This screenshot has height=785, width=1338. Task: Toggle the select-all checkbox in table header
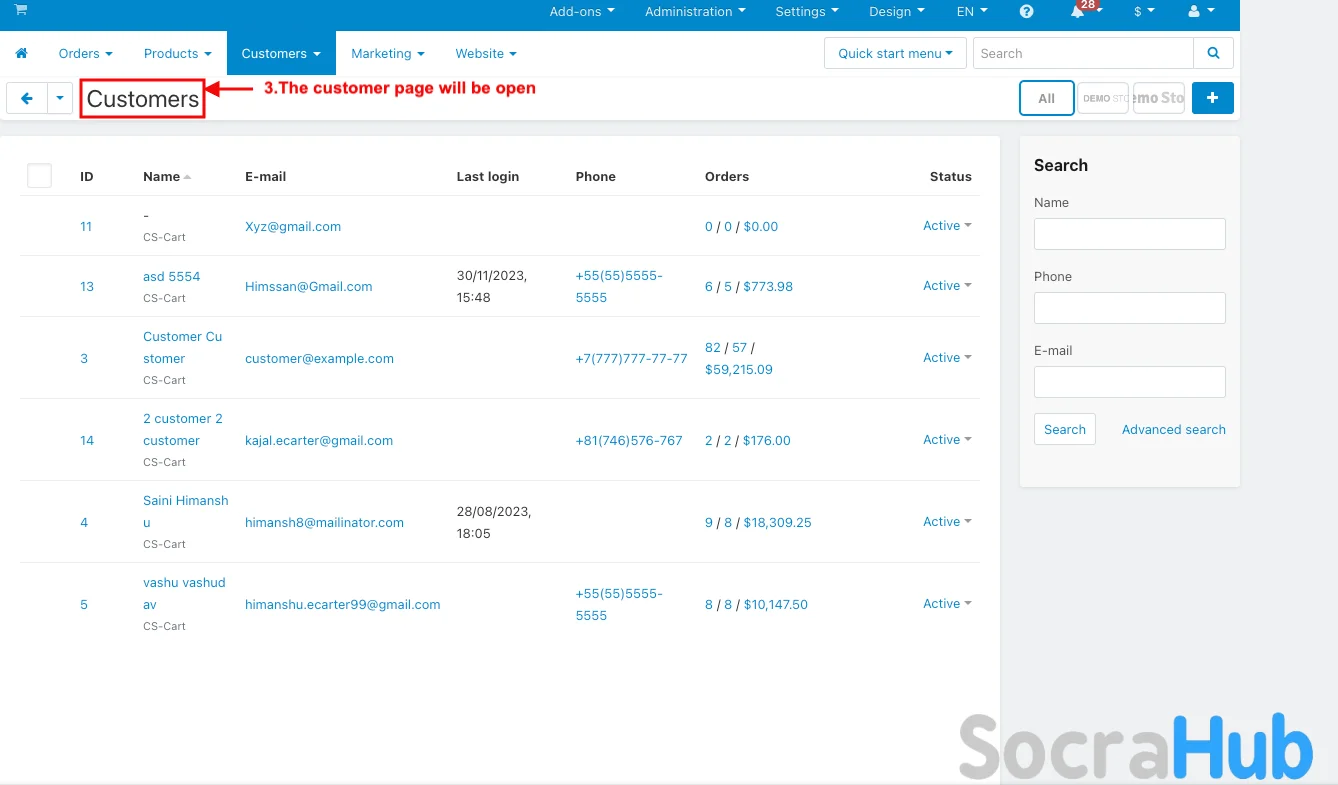[x=39, y=176]
